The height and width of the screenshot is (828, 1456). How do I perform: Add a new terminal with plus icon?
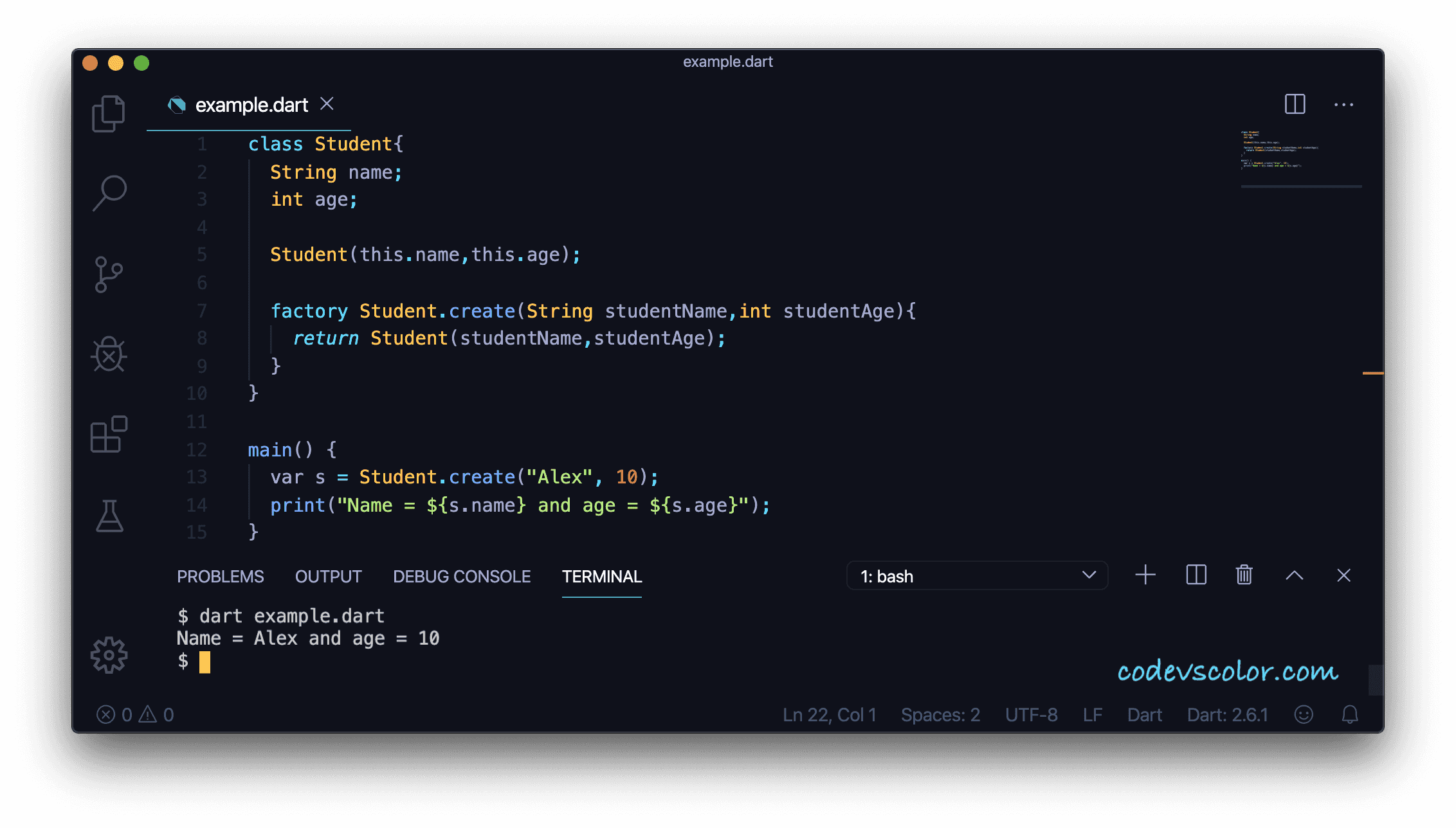[1145, 575]
